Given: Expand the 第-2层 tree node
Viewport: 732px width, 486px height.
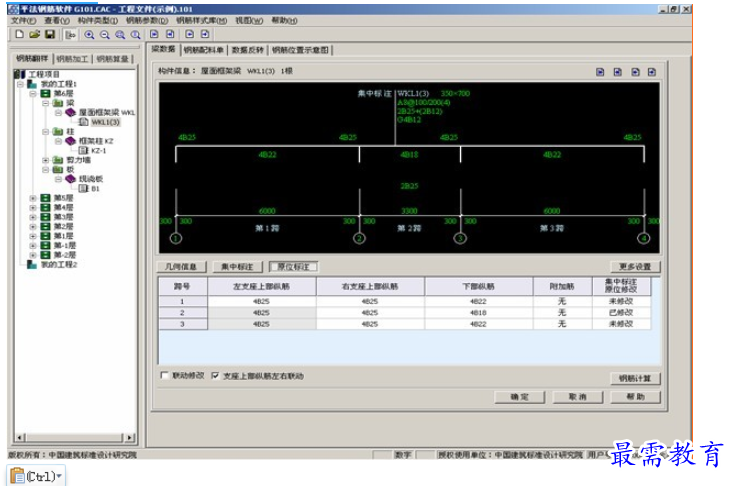Looking at the screenshot, I should 33,255.
